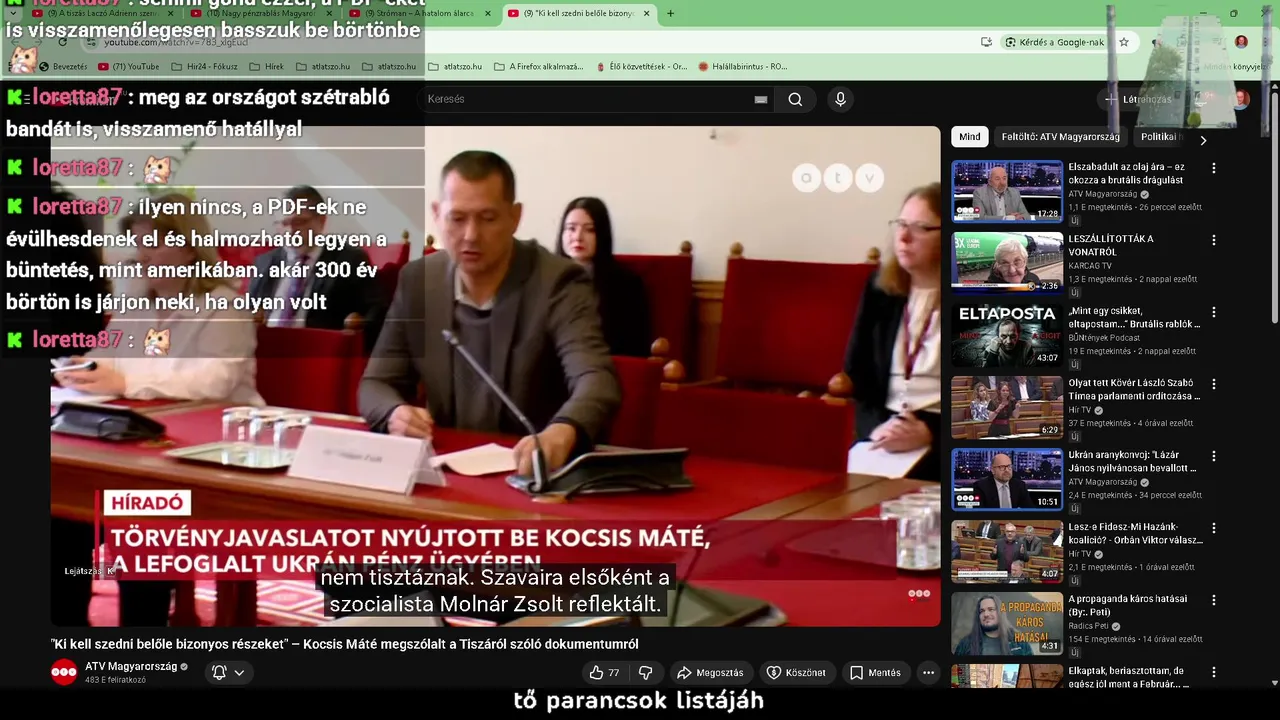The height and width of the screenshot is (720, 1280).
Task: Expand notification options chevron next to bell
Action: 239,673
